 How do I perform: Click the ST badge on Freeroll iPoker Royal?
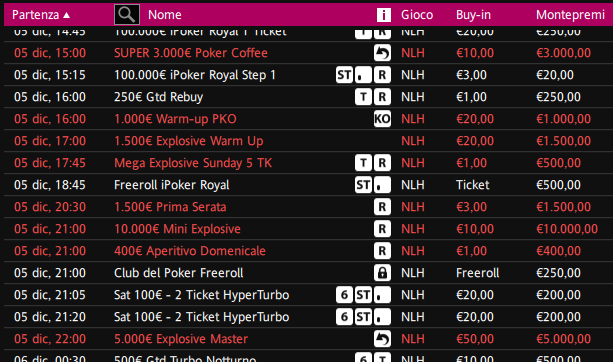pos(363,185)
